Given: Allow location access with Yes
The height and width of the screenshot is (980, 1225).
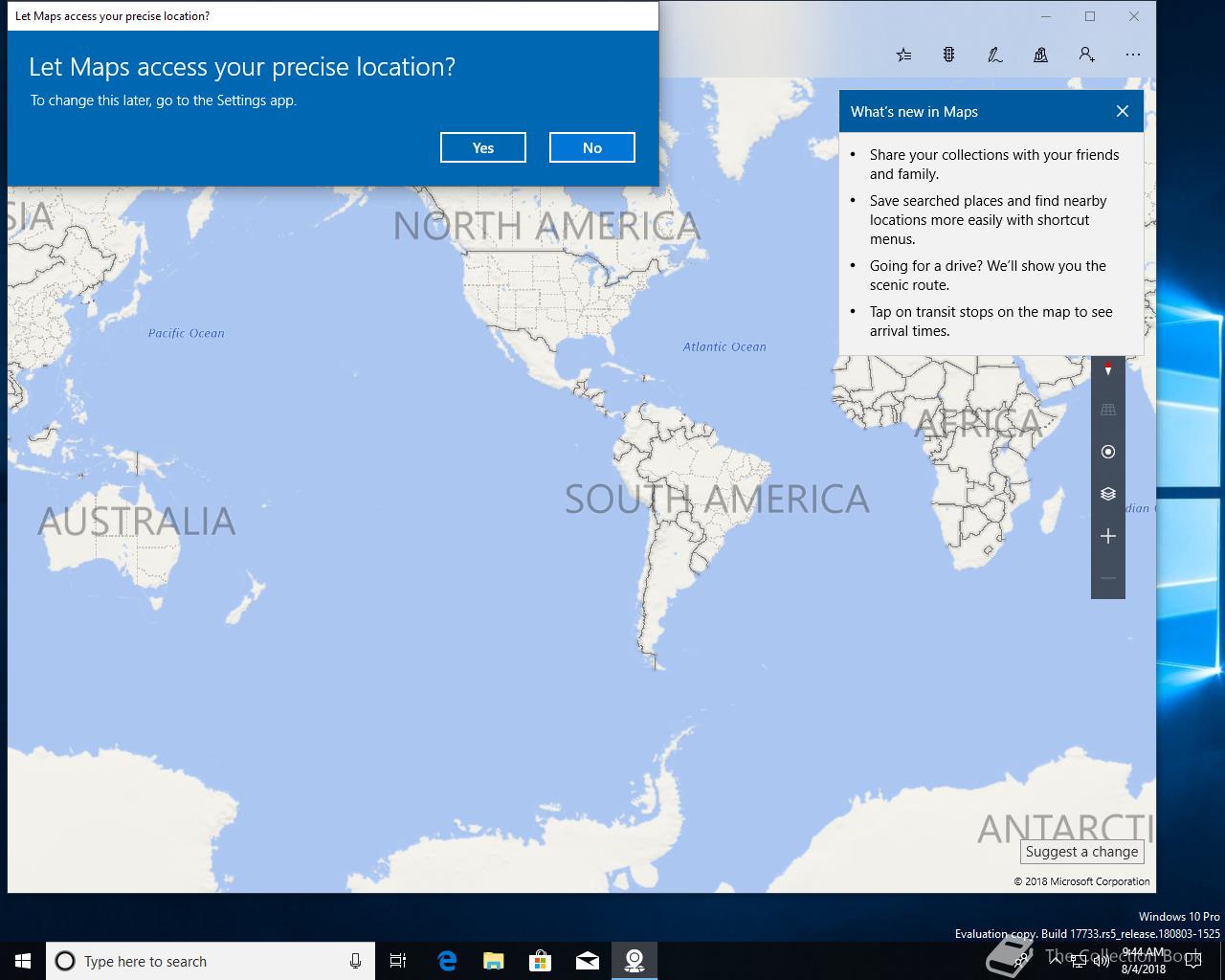Looking at the screenshot, I should coord(483,147).
